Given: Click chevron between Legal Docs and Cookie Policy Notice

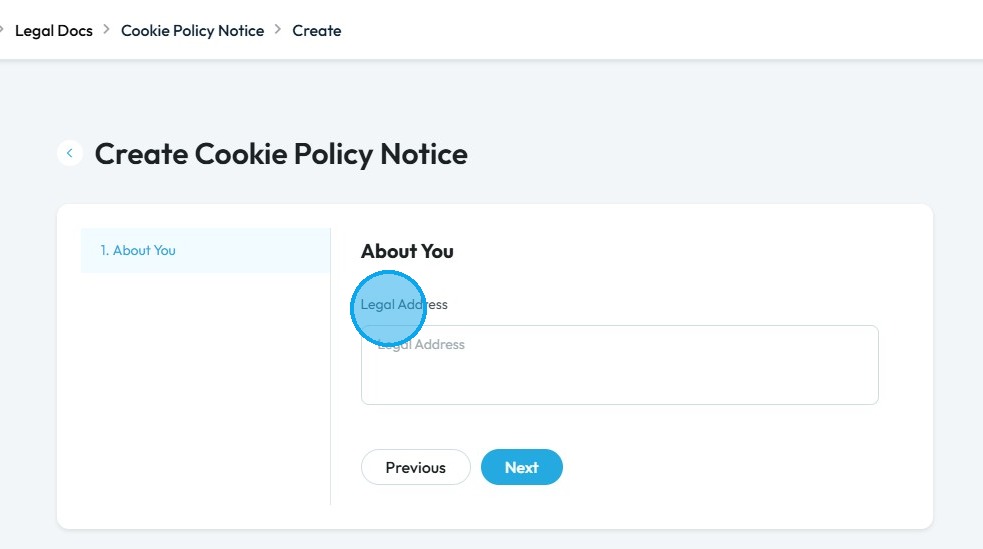Looking at the screenshot, I should point(107,30).
